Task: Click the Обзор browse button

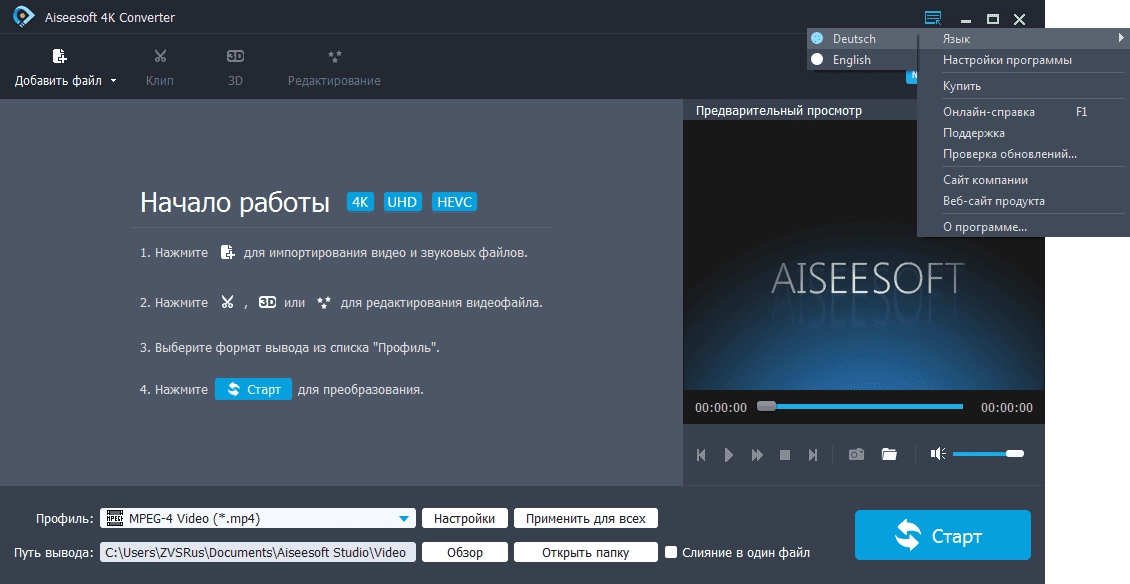Action: (x=465, y=552)
